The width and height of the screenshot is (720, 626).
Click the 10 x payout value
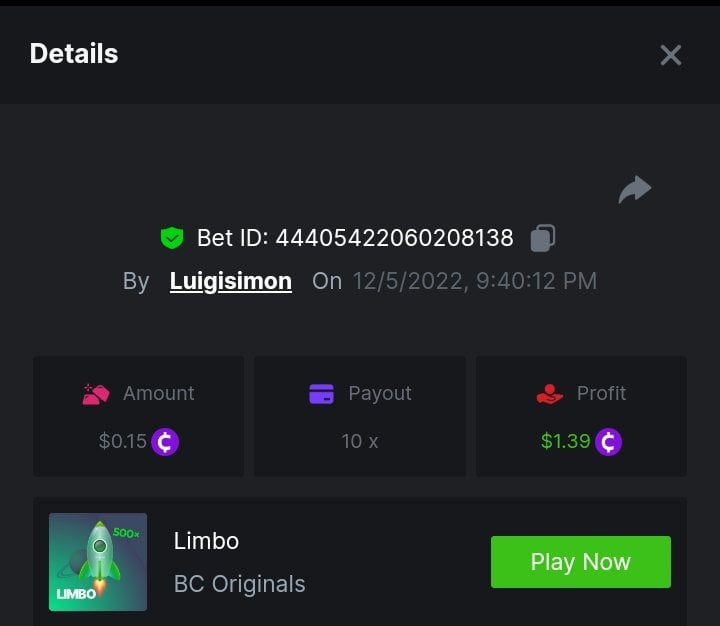pos(360,441)
